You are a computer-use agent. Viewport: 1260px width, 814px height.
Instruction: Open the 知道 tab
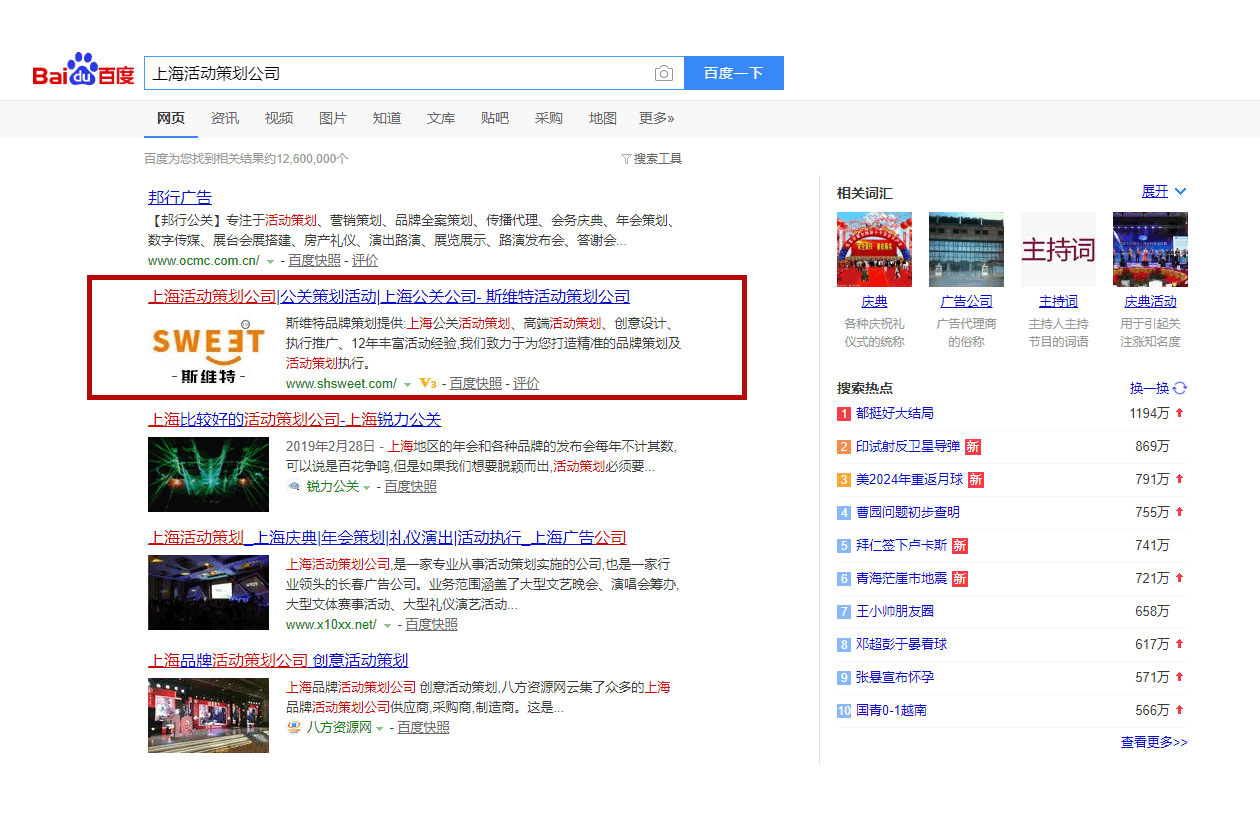[387, 118]
